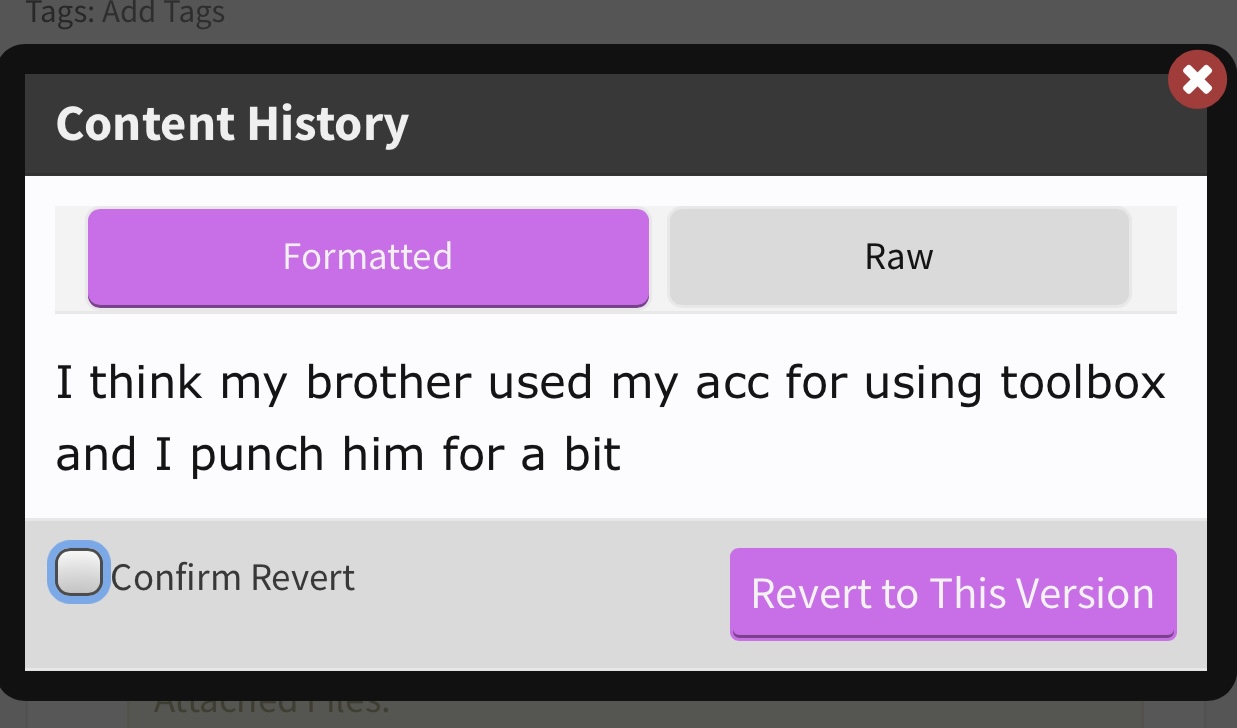The width and height of the screenshot is (1237, 728).
Task: Show the raw version of content
Action: click(x=899, y=257)
